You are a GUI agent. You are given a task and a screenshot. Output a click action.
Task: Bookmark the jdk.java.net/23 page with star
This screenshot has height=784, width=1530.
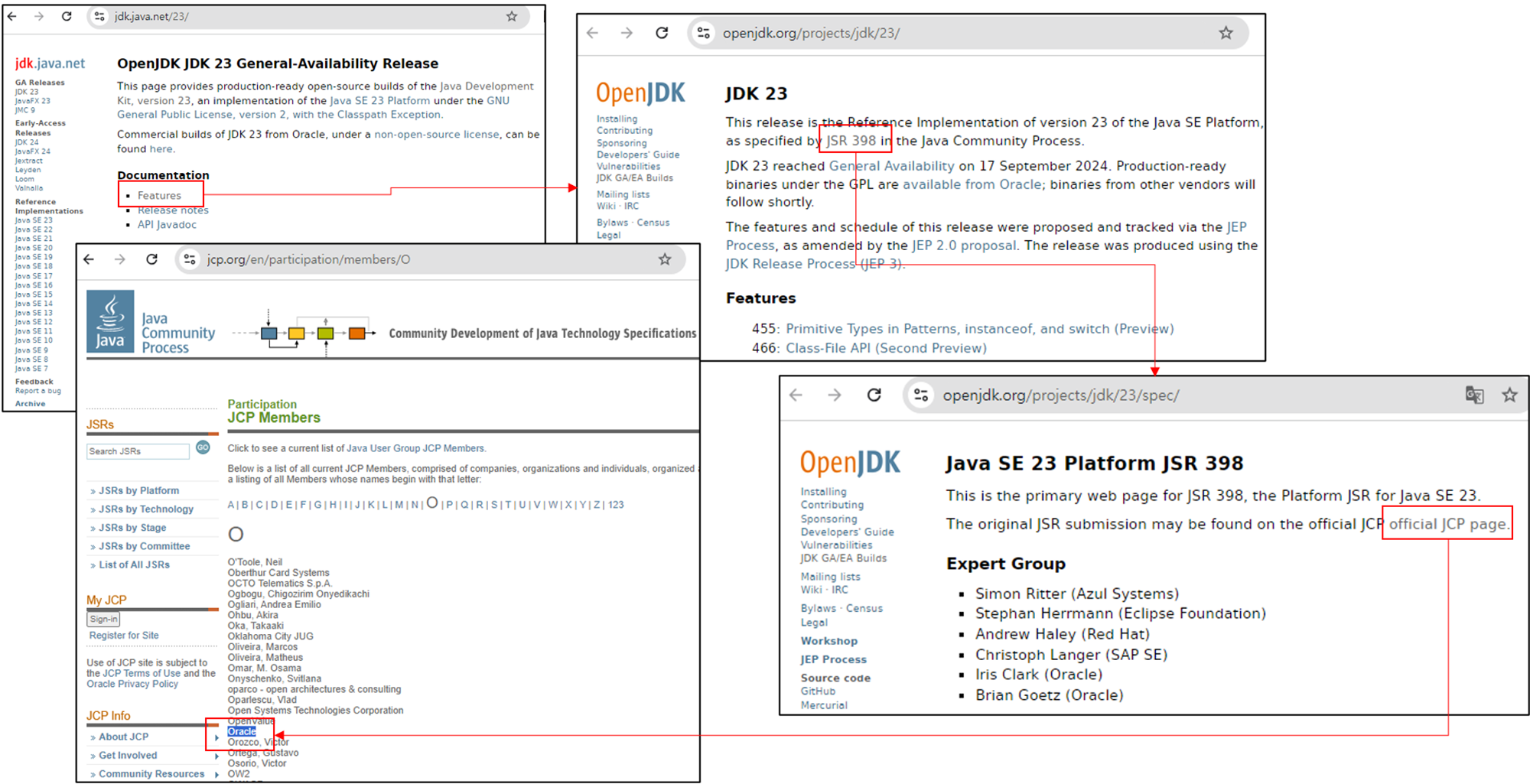tap(512, 16)
